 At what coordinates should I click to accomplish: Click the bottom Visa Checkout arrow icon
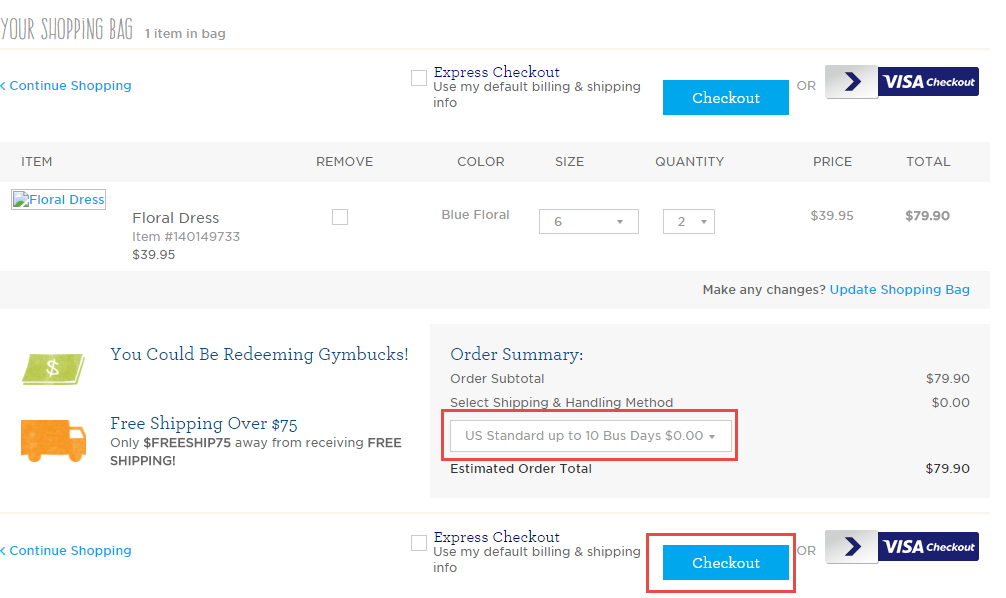point(851,547)
